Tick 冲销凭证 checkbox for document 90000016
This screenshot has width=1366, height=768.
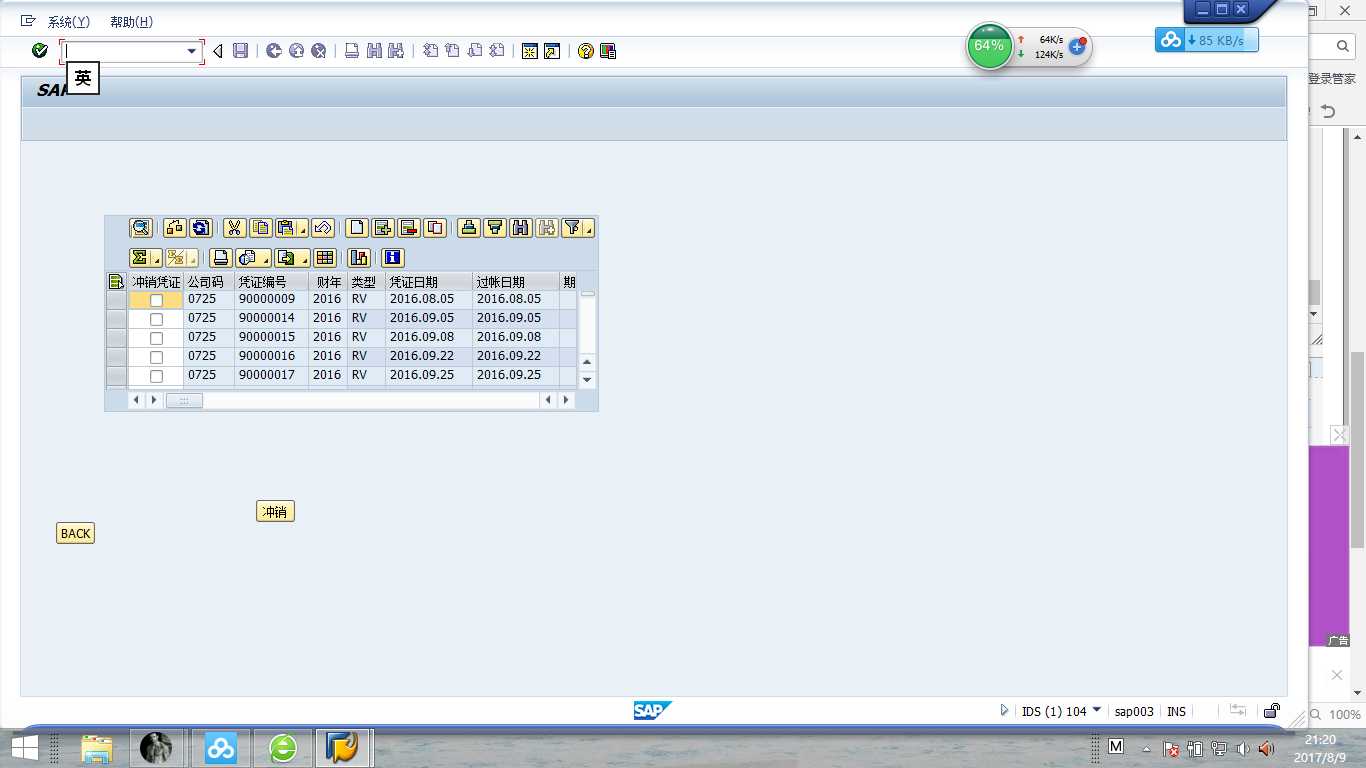[x=156, y=357]
